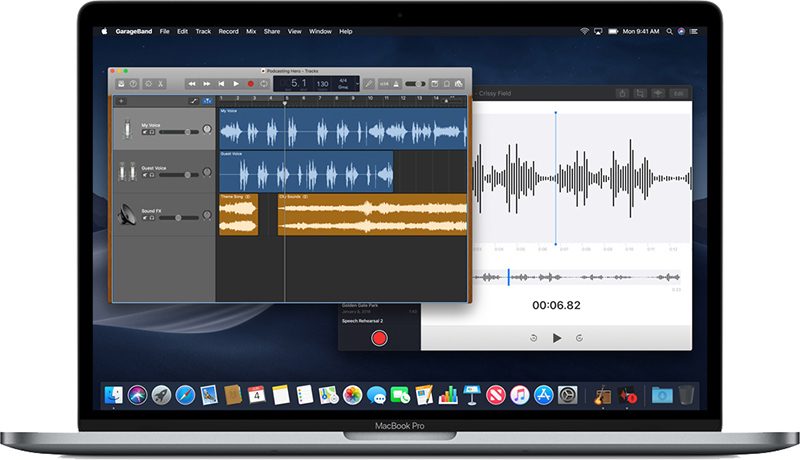Solo the Guest Voice track
This screenshot has height=460, width=800.
point(152,175)
